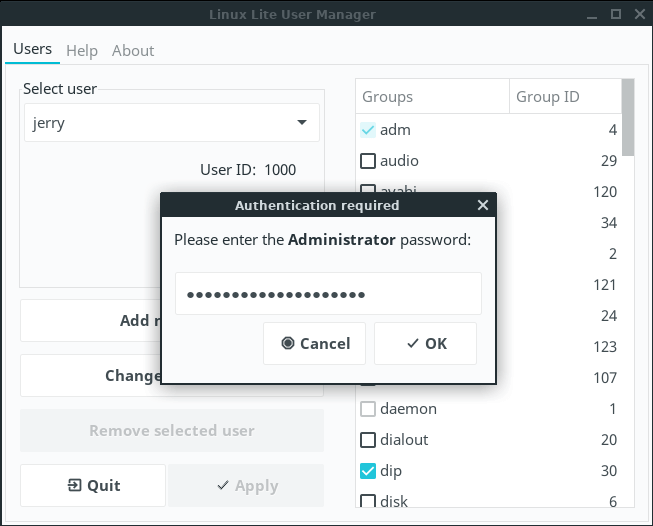Tick the daemon group checkbox
This screenshot has height=526, width=653.
[x=368, y=409]
